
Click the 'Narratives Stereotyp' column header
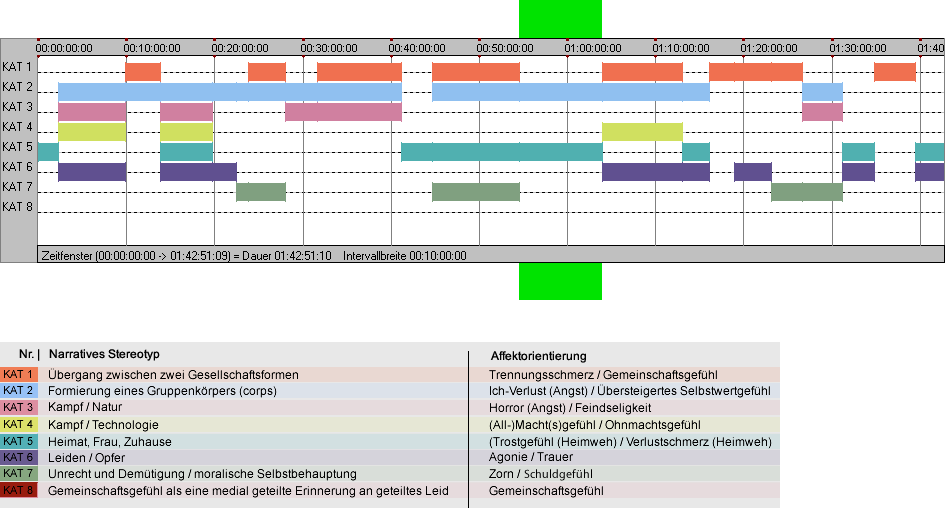(x=104, y=354)
